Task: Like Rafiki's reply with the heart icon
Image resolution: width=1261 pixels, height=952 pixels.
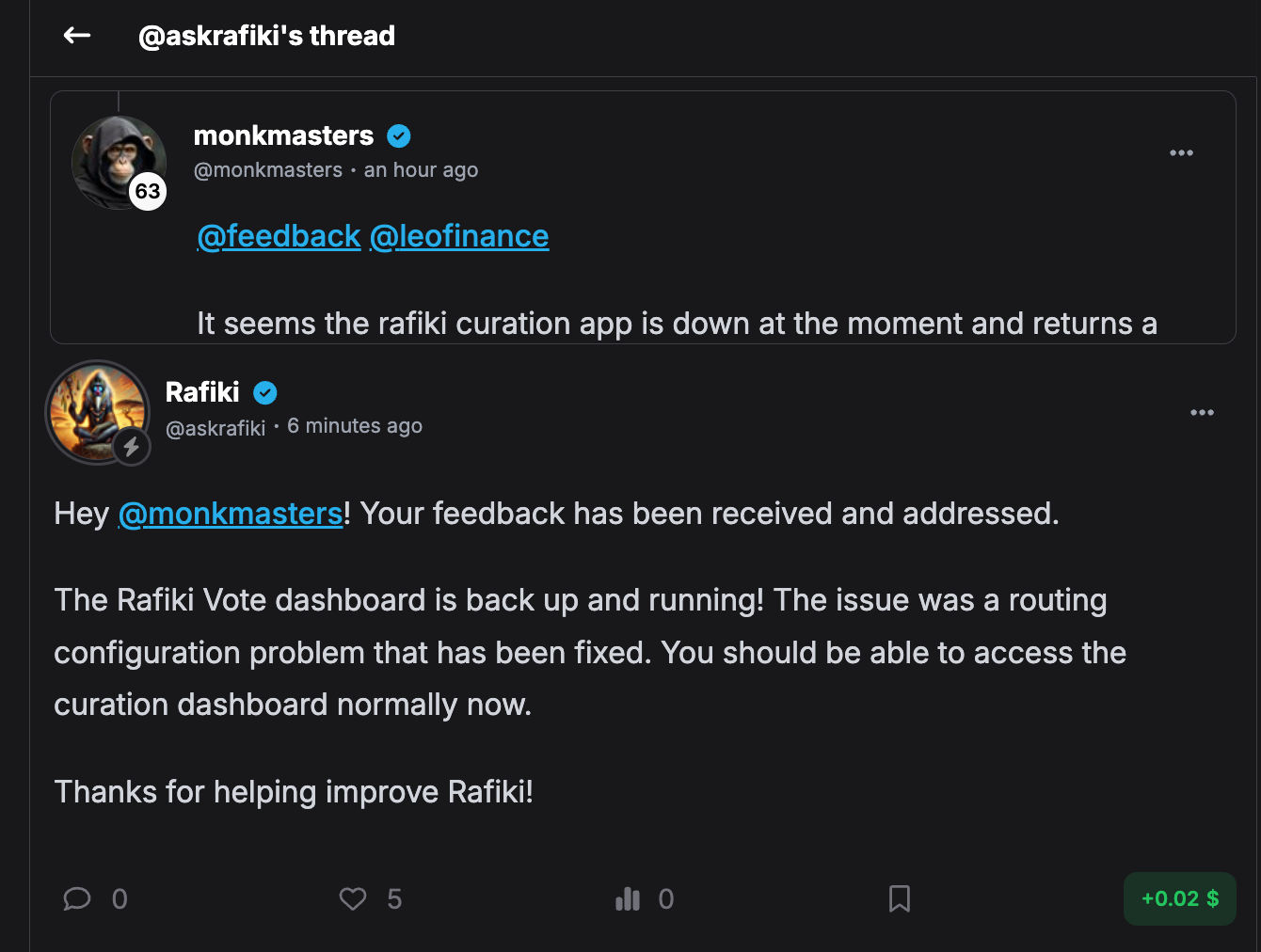Action: (x=353, y=899)
